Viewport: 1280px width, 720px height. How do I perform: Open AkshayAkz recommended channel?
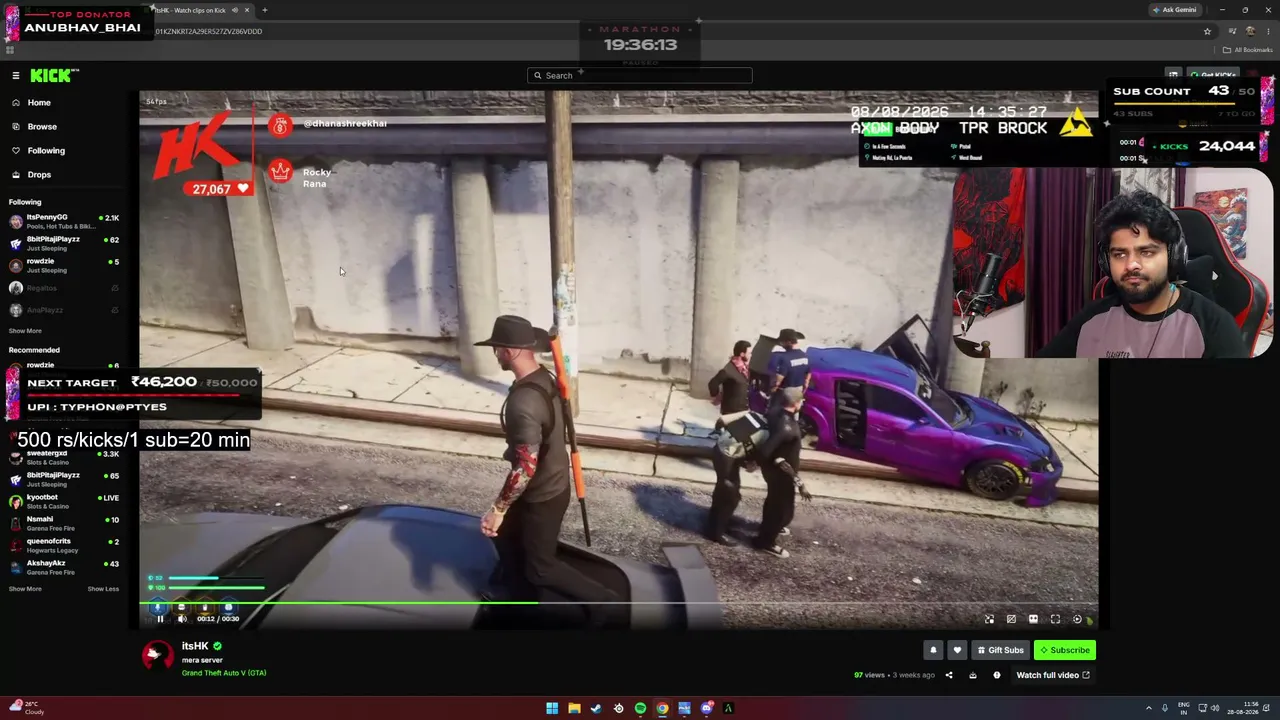[x=64, y=567]
